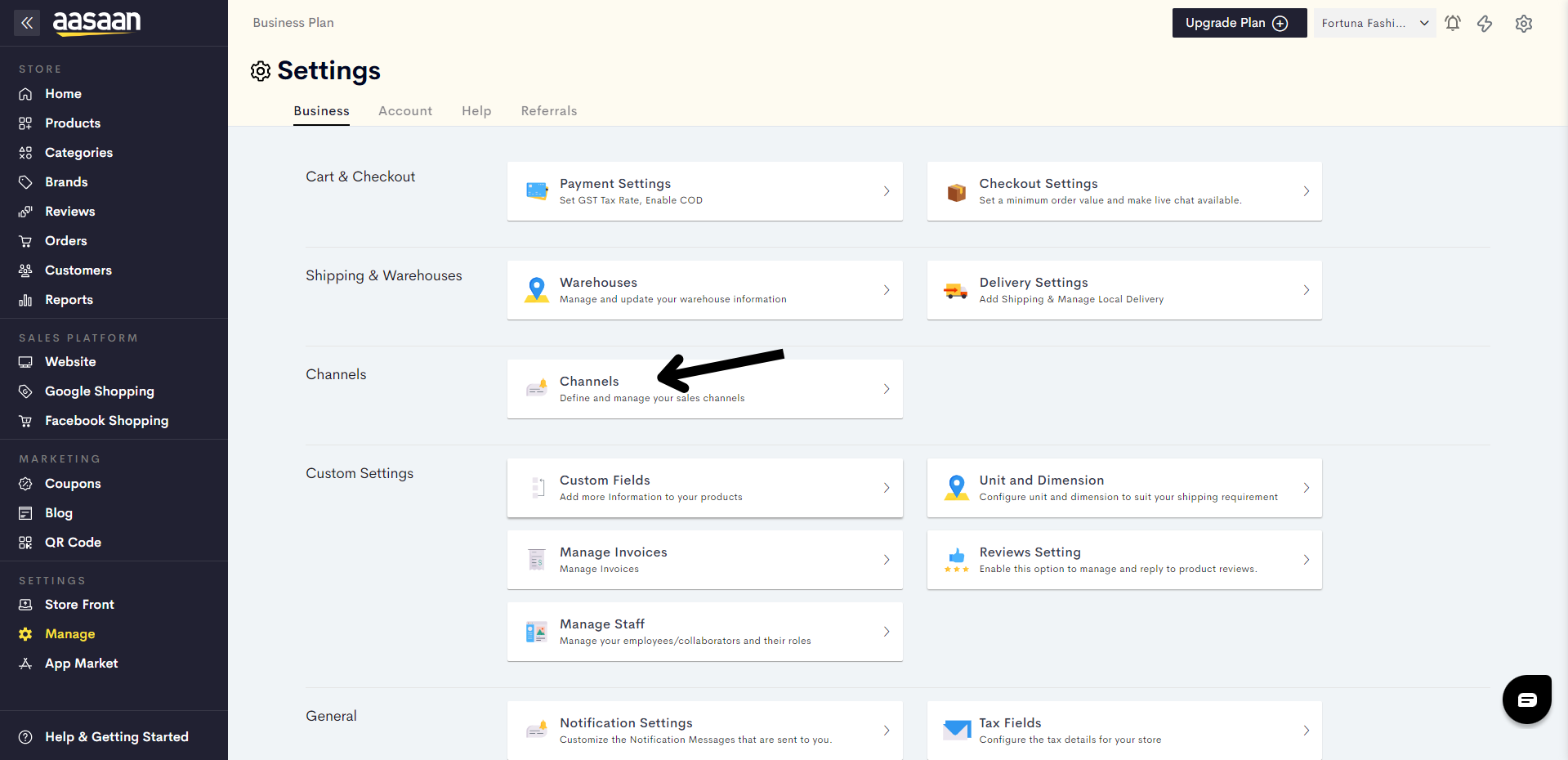
Task: Click the Store Front icon
Action: coord(25,605)
